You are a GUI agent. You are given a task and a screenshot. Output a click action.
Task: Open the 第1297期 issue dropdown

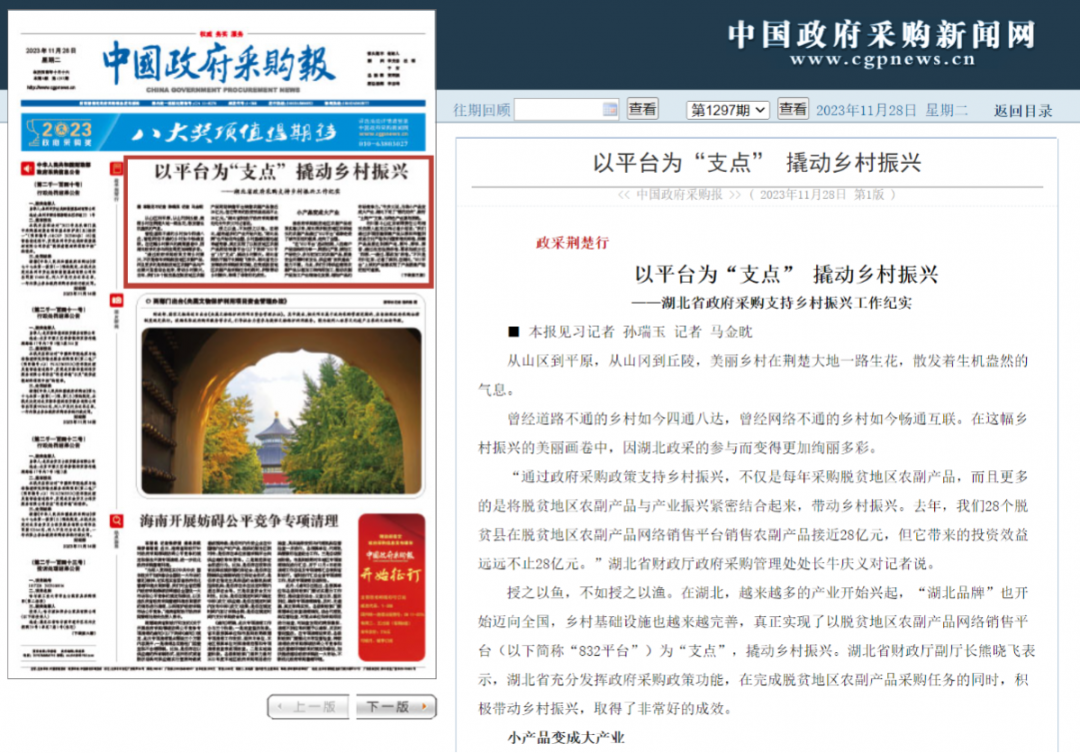tap(727, 110)
